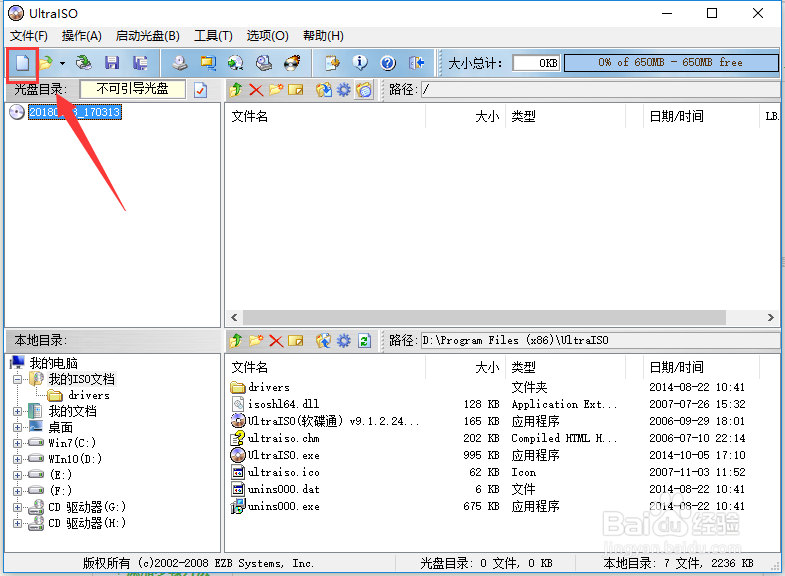This screenshot has width=785, height=576.
Task: Click the Open file folder toolbar icon
Action: (x=46, y=63)
